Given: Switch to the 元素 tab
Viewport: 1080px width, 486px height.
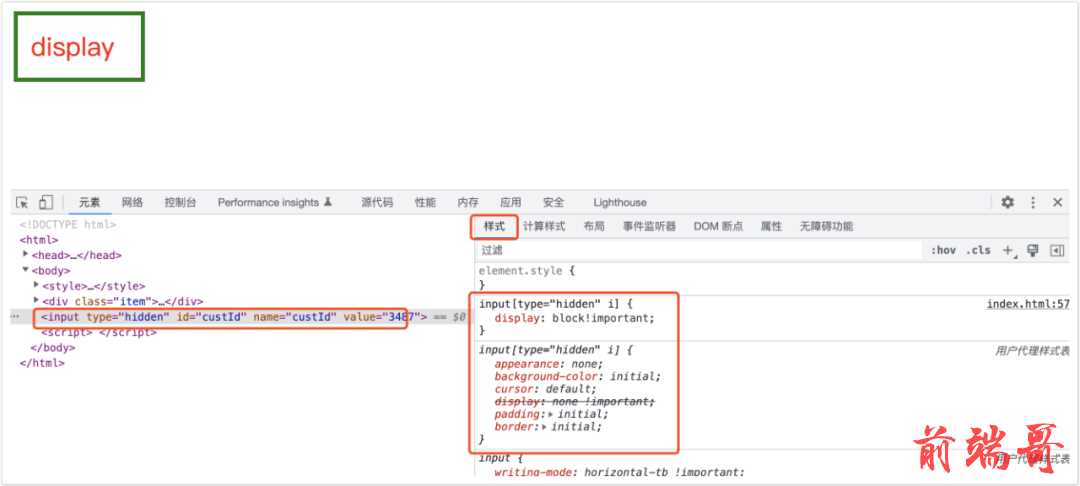Looking at the screenshot, I should [89, 202].
